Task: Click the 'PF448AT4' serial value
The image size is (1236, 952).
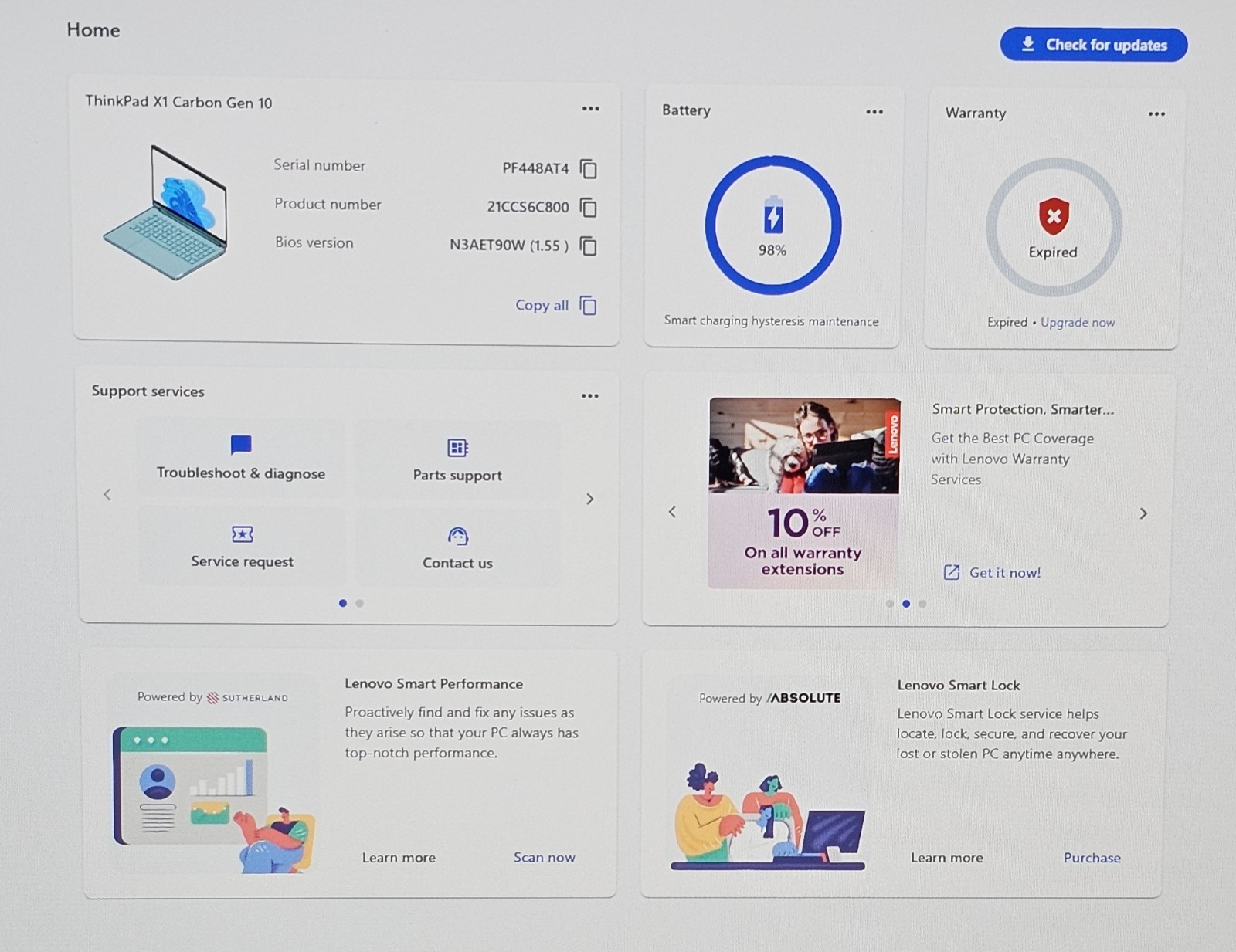Action: pos(535,168)
